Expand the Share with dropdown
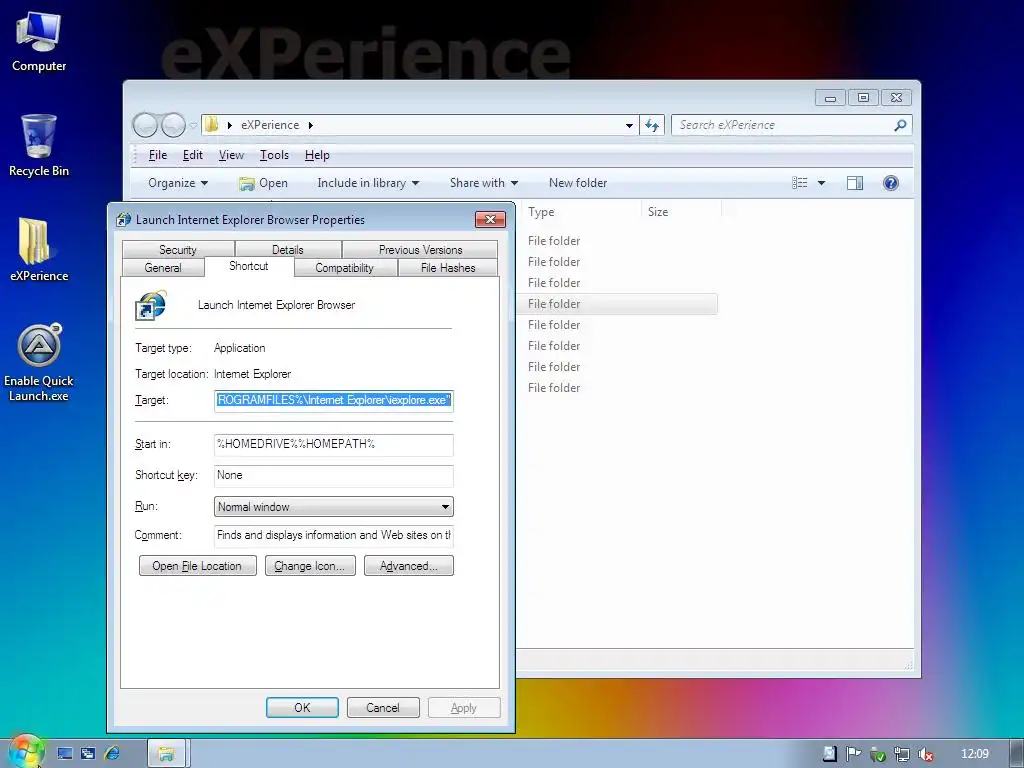 tap(483, 183)
